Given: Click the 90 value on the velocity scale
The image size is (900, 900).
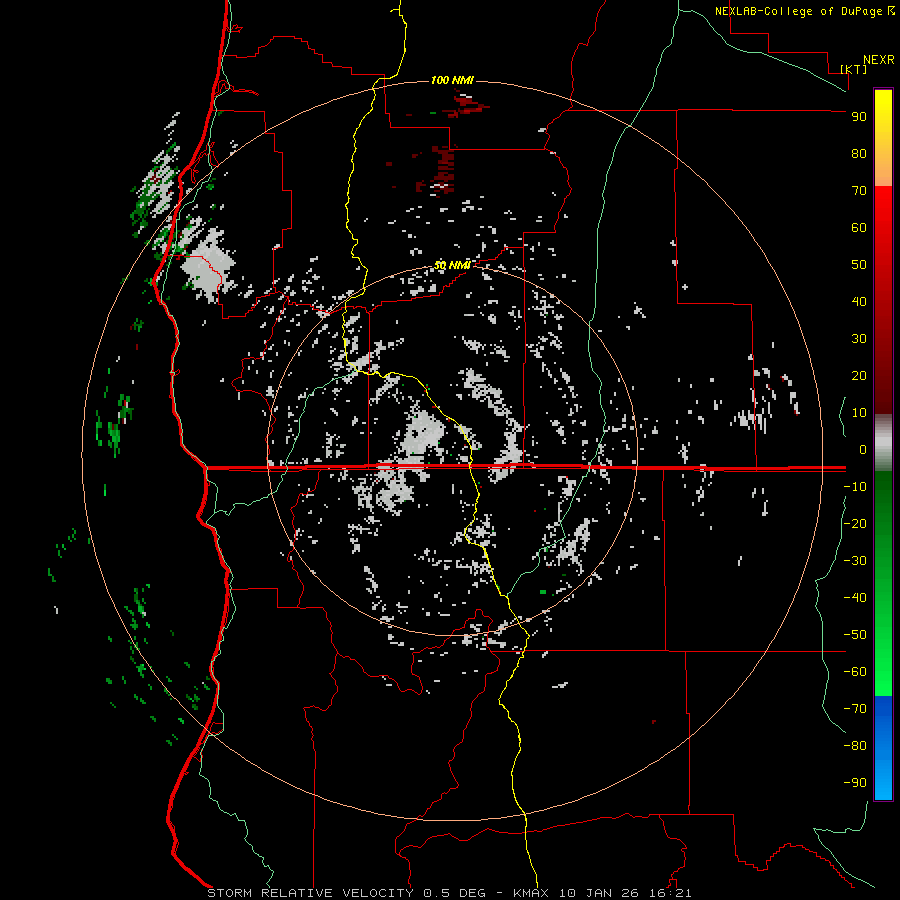Looking at the screenshot, I should coord(859,117).
